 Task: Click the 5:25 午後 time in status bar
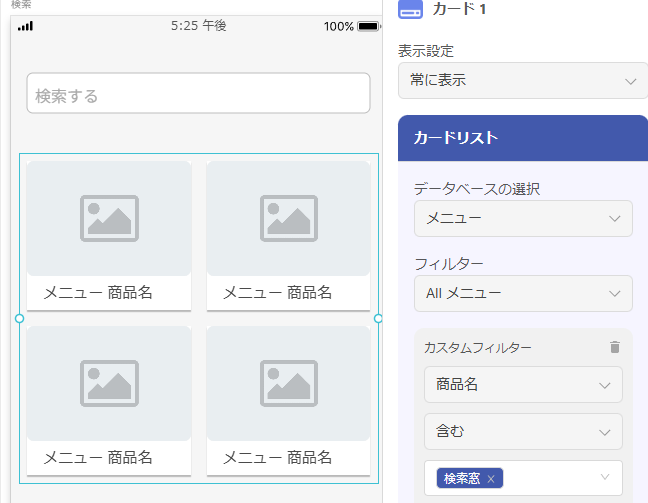(x=199, y=26)
